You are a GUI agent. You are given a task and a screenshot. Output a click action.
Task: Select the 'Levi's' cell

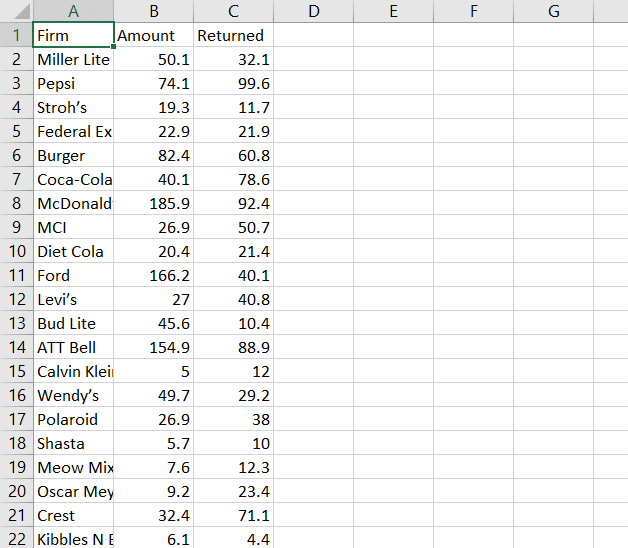pos(73,299)
